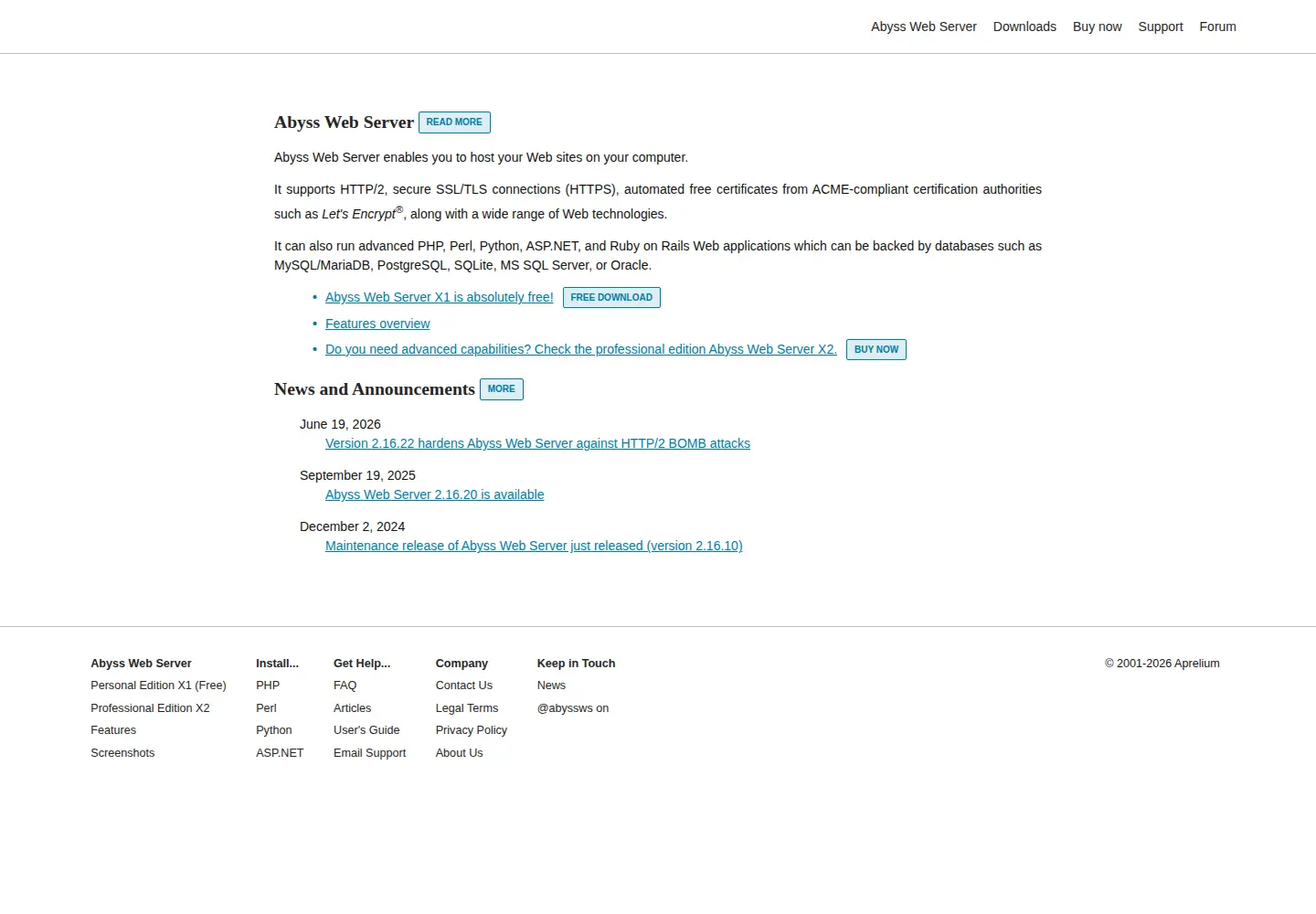The width and height of the screenshot is (1316, 914).
Task: Click the '© 2001-2026 Aprelium' copyright text
Action: tap(1162, 664)
